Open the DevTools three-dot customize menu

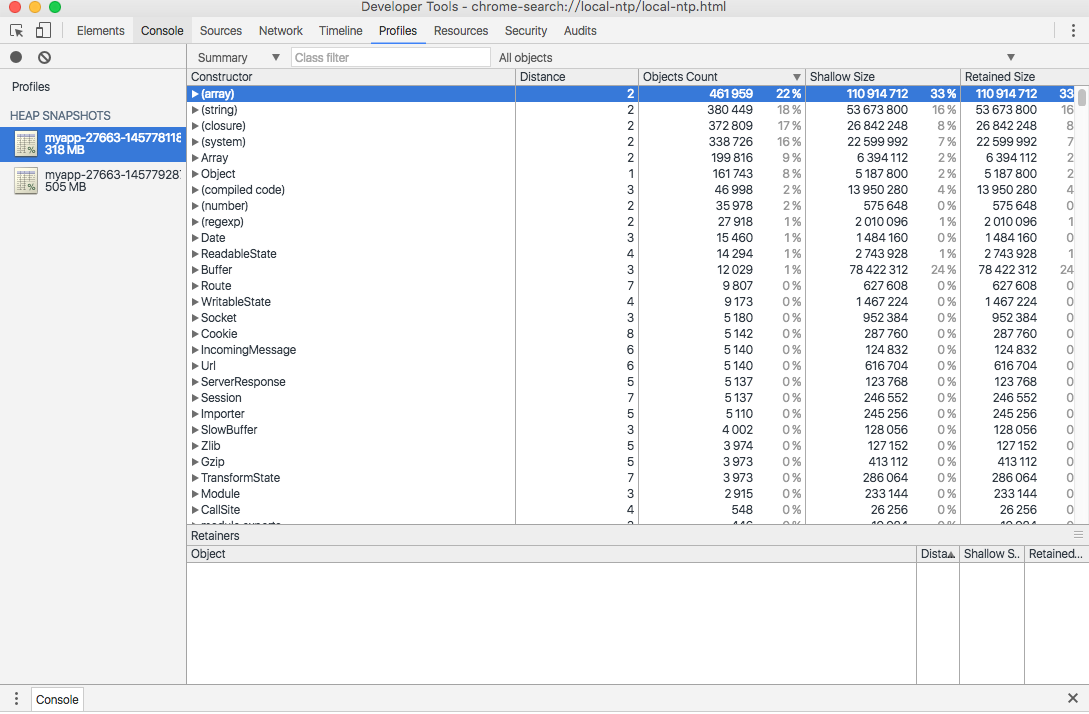click(1073, 31)
